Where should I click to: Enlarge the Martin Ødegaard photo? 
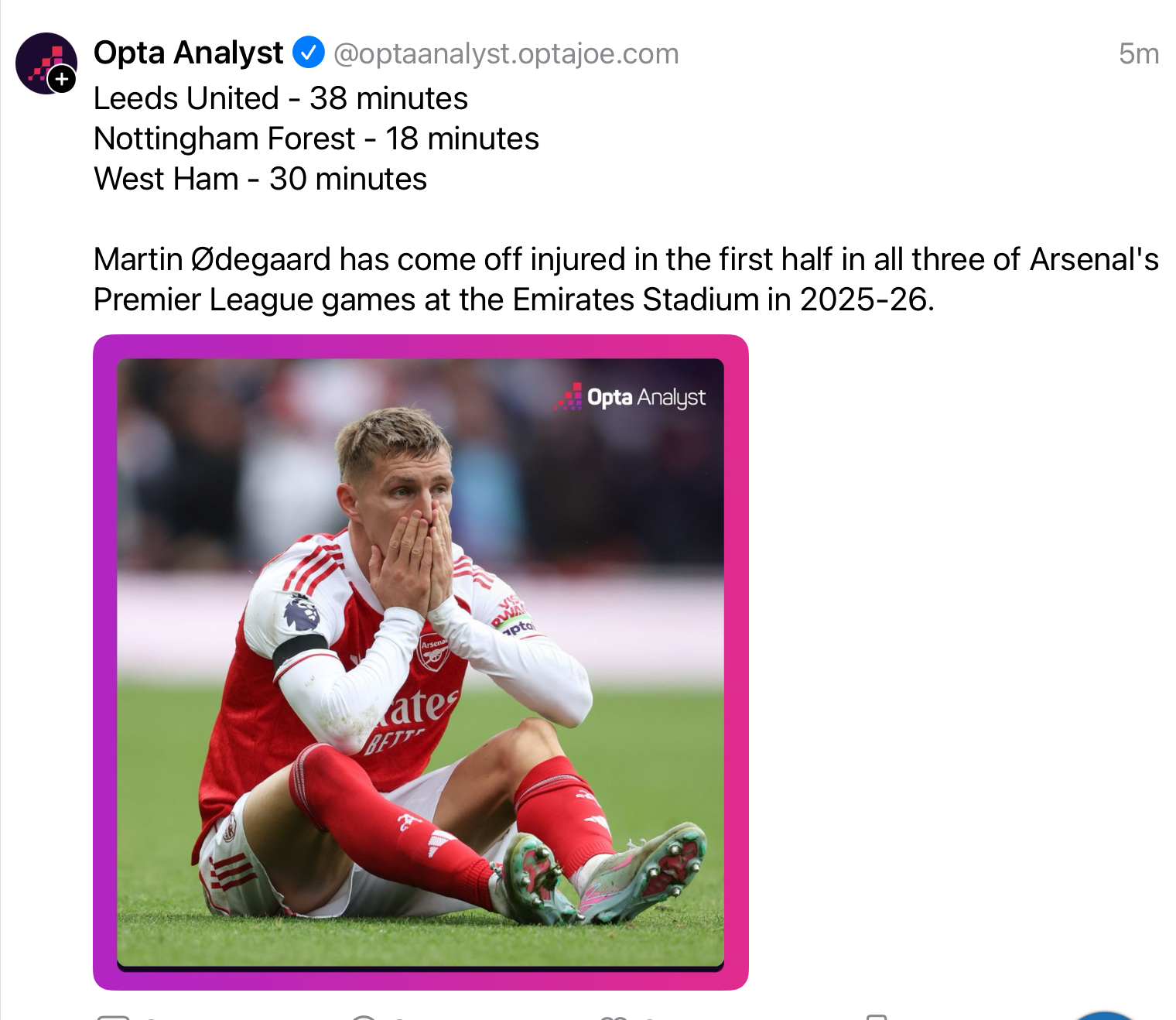420,662
